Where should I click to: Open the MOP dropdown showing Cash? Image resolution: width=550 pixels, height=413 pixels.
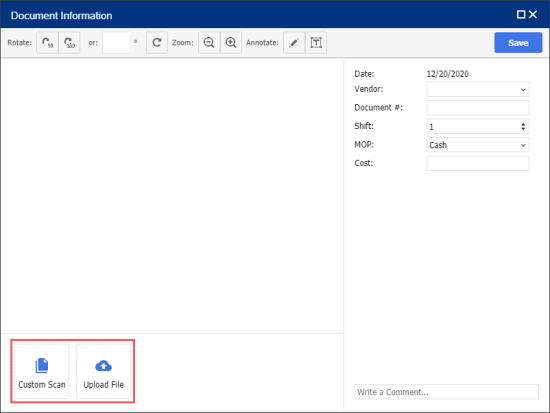point(478,145)
